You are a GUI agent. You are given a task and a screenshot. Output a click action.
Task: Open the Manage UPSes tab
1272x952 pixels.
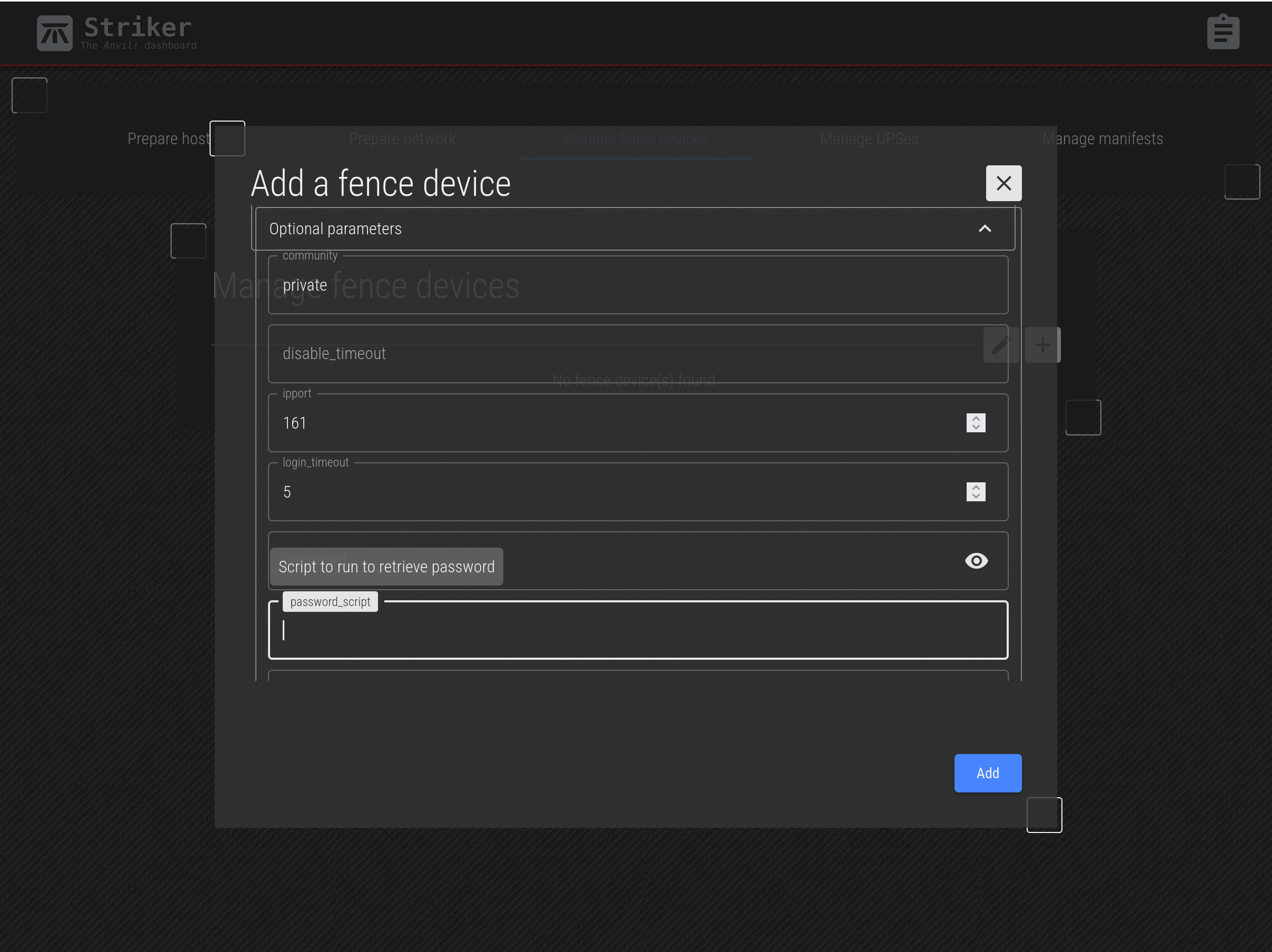(869, 138)
